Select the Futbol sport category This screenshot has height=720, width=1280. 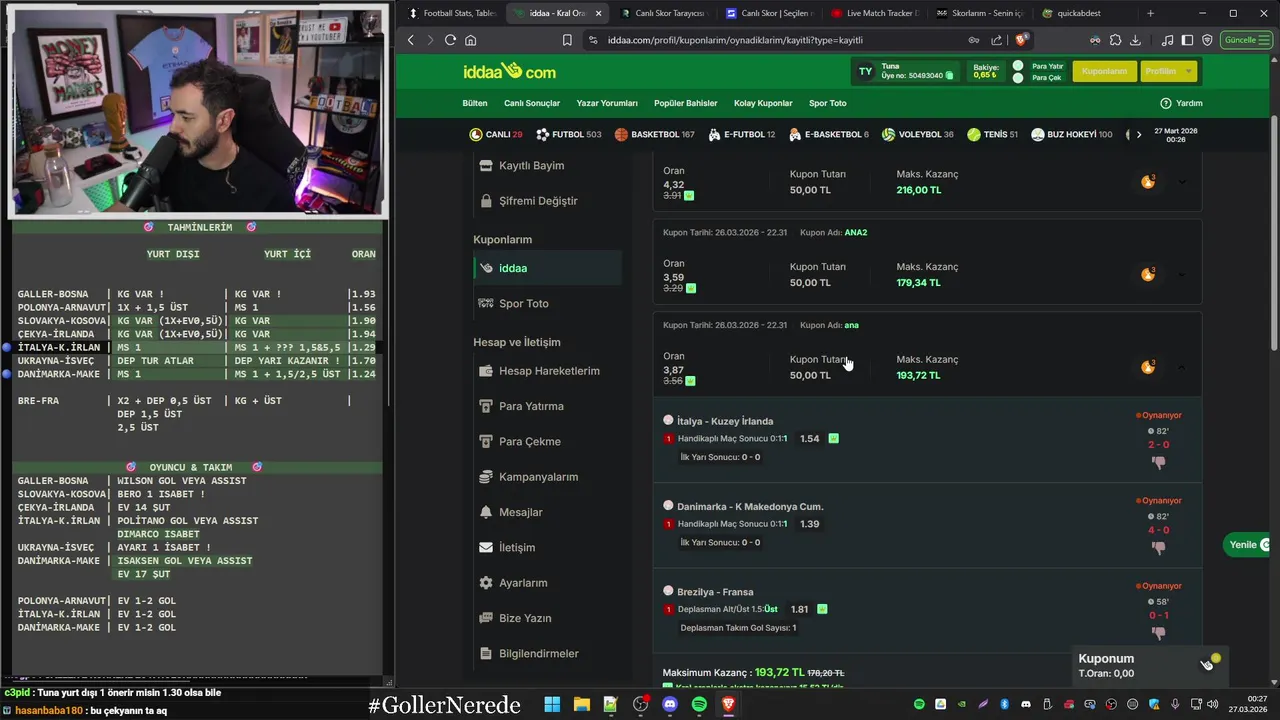569,134
